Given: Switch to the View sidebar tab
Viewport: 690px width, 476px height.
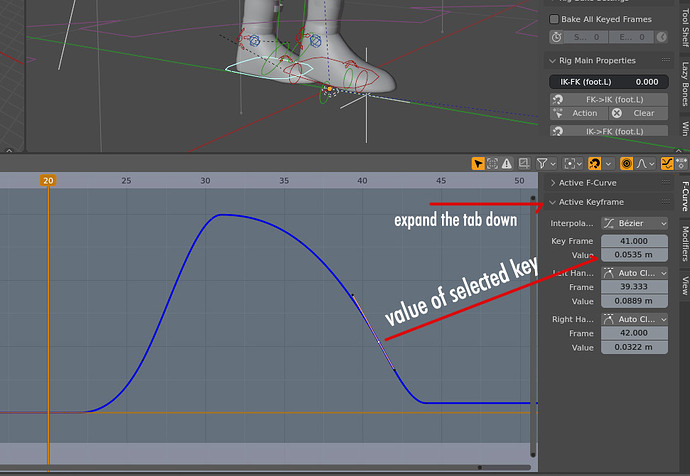Looking at the screenshot, I should coord(685,286).
